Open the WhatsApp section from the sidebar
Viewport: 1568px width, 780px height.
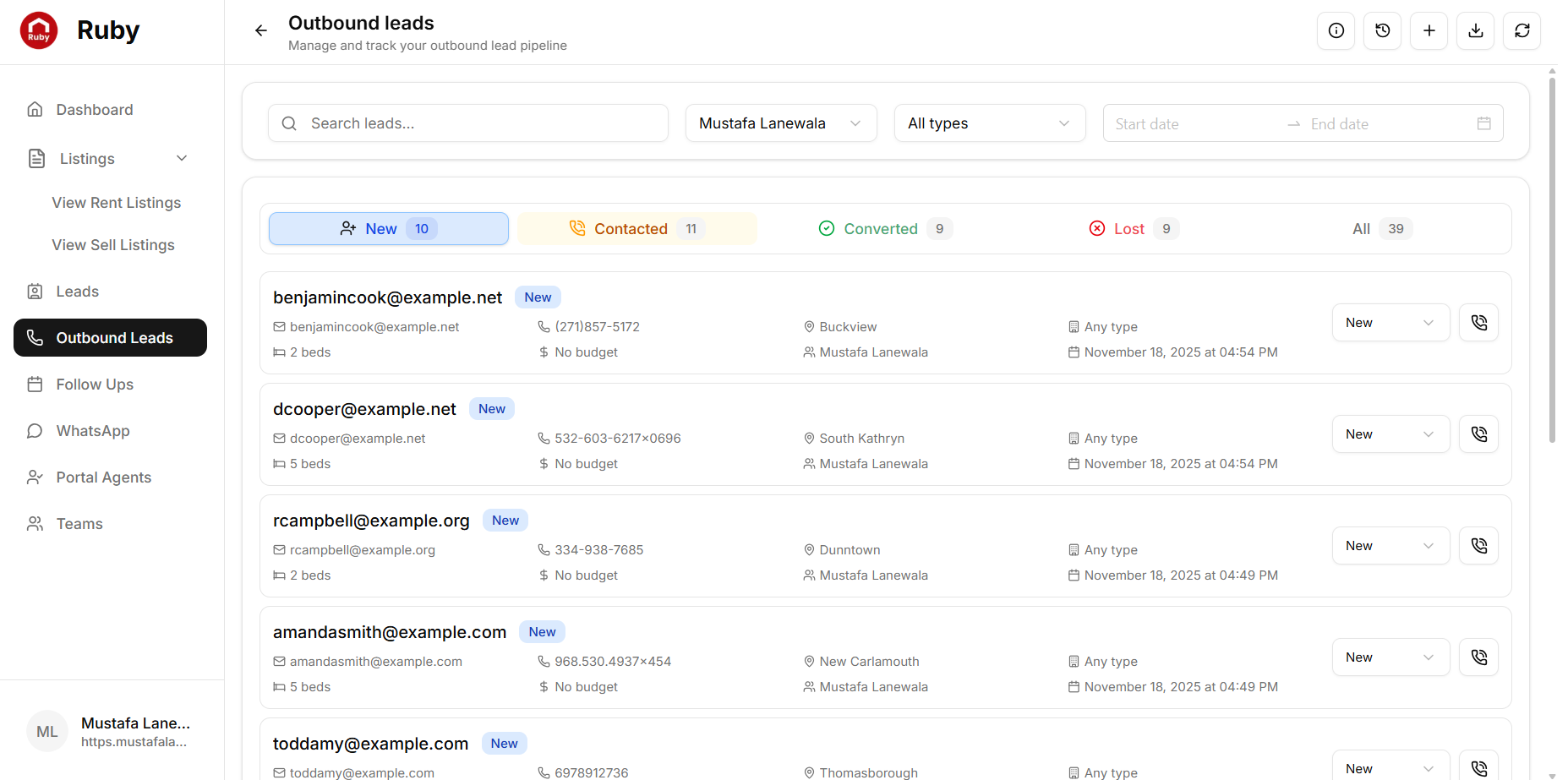click(92, 430)
